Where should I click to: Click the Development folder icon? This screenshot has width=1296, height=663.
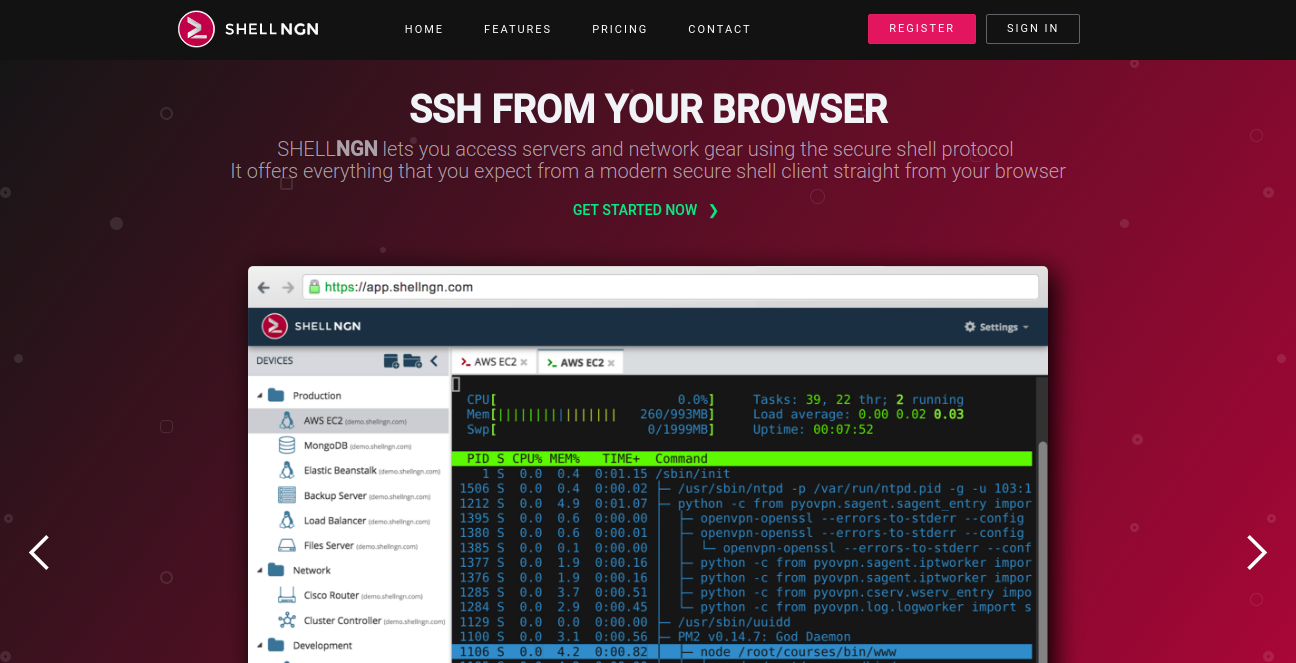point(277,645)
